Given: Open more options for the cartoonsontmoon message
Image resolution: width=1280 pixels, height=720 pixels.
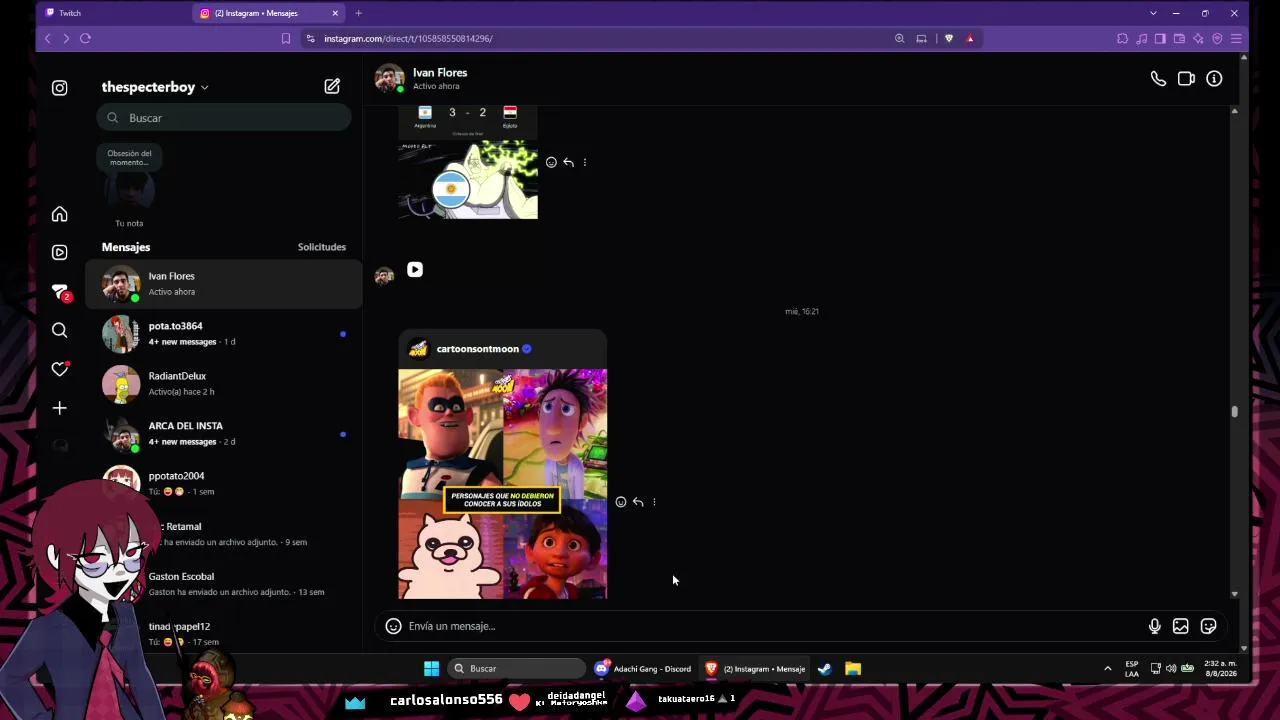Looking at the screenshot, I should pyautogui.click(x=654, y=502).
